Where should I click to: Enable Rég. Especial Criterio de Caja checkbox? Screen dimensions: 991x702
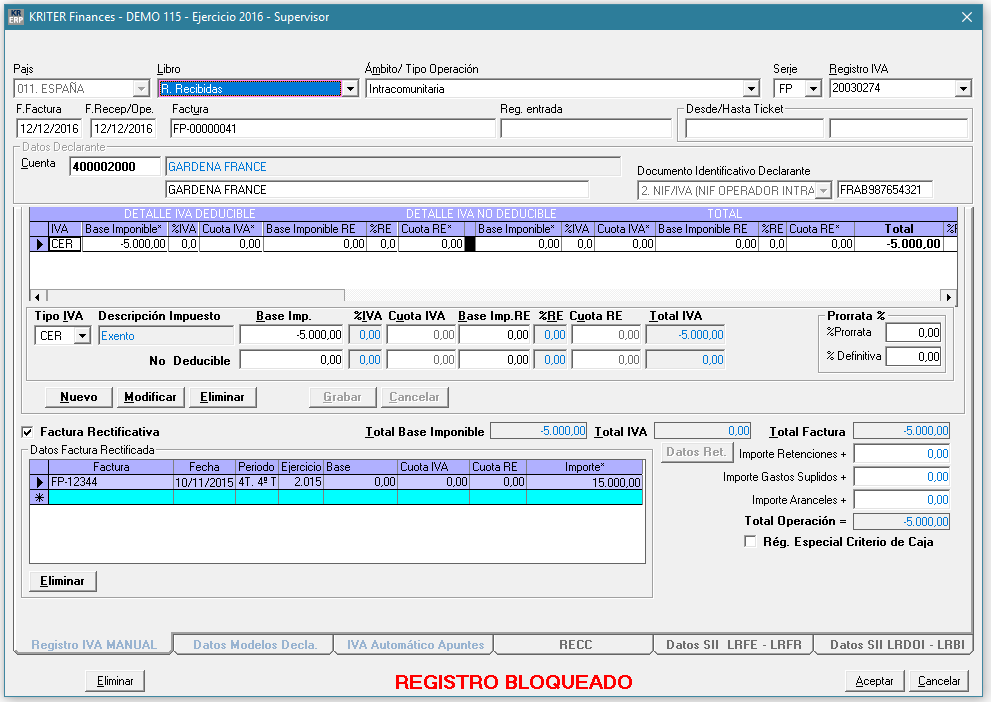750,542
